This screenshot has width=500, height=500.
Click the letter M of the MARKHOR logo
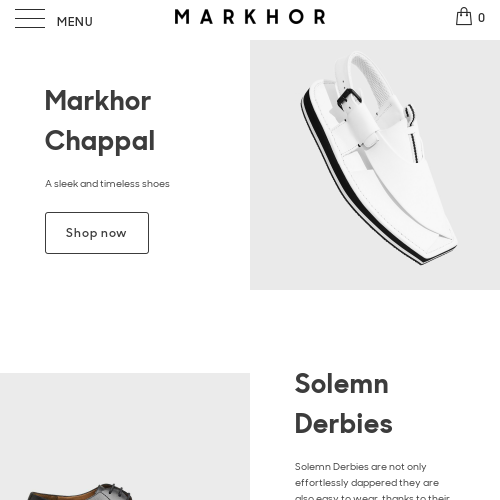click(x=182, y=17)
